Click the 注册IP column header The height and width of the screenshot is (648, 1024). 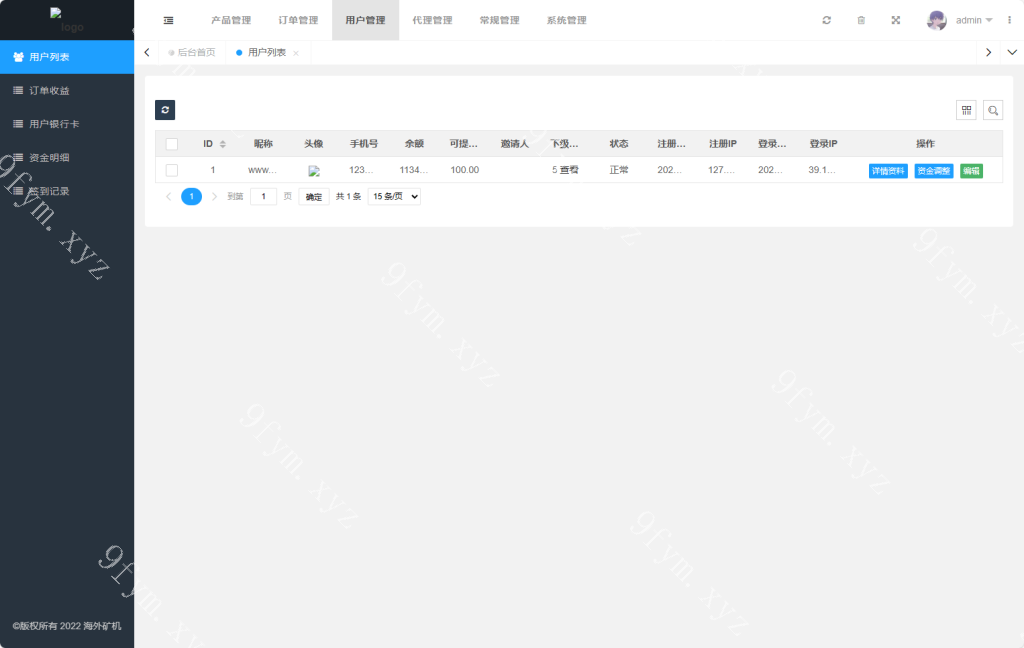723,144
